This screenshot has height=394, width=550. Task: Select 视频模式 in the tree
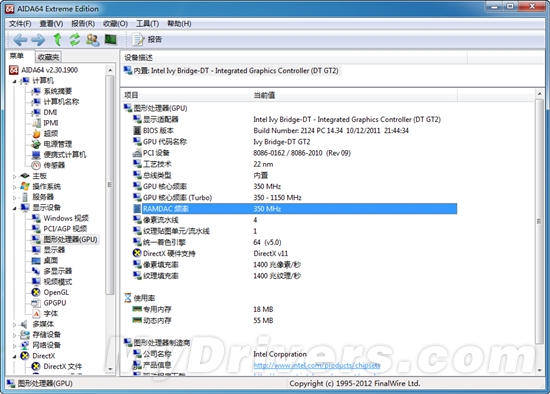point(58,282)
